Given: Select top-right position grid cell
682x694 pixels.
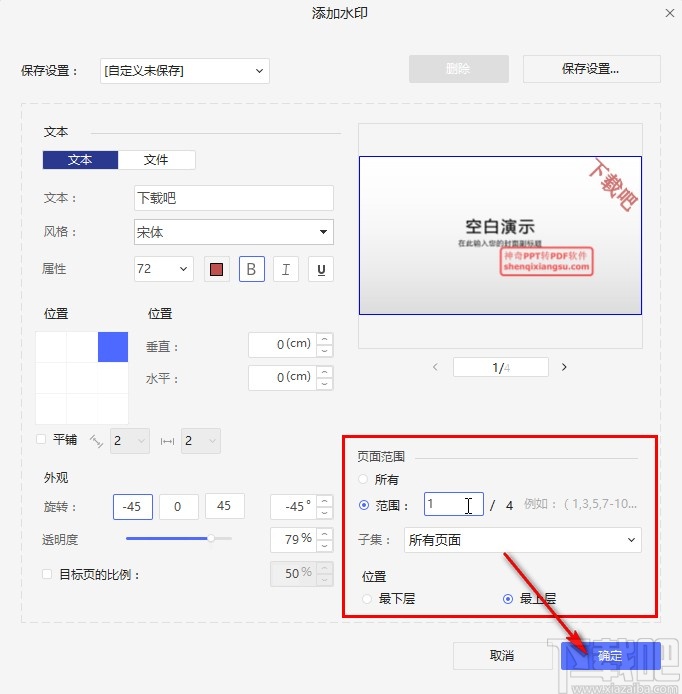Looking at the screenshot, I should (113, 347).
